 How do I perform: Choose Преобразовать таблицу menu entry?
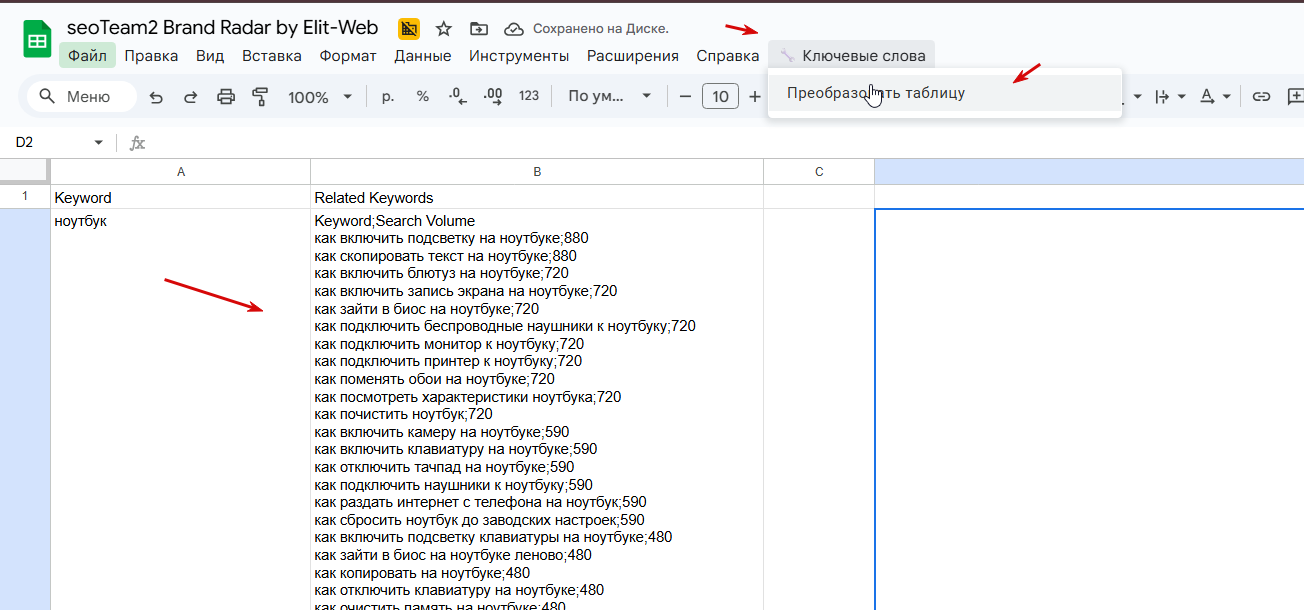click(945, 93)
